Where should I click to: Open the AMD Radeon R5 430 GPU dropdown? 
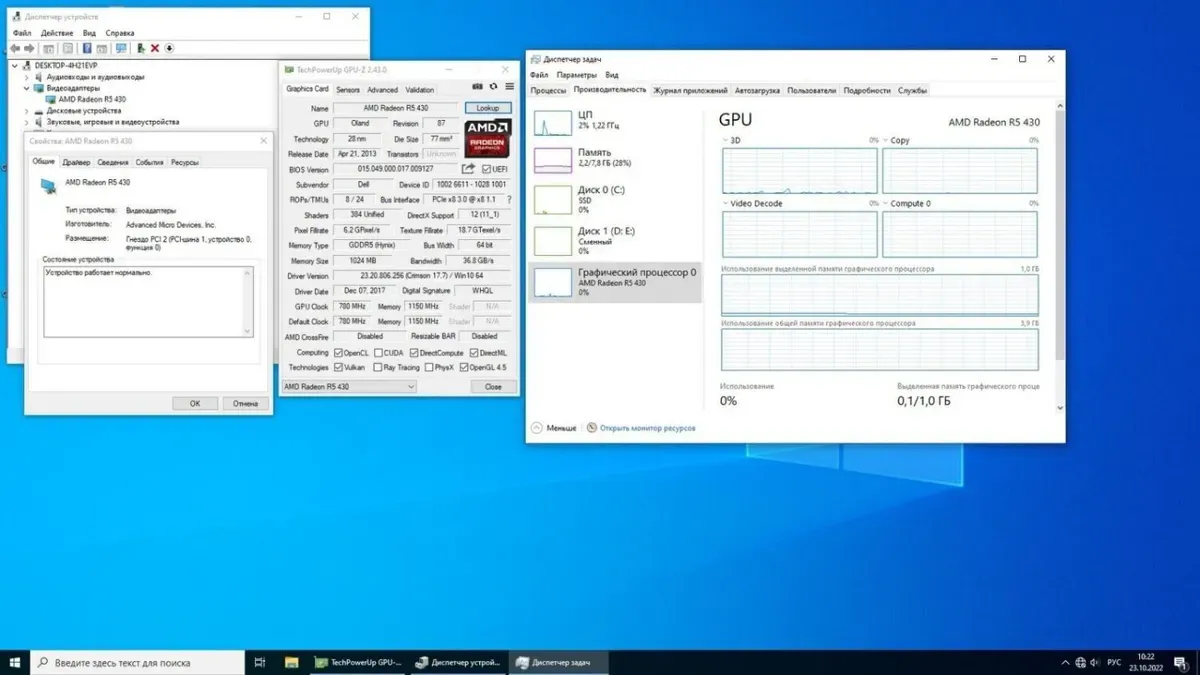(x=348, y=386)
